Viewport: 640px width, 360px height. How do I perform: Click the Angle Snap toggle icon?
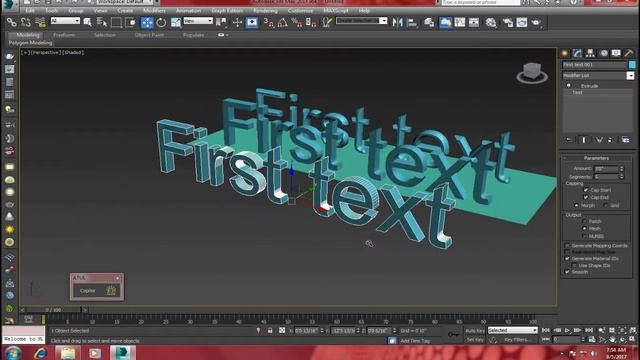(282, 22)
